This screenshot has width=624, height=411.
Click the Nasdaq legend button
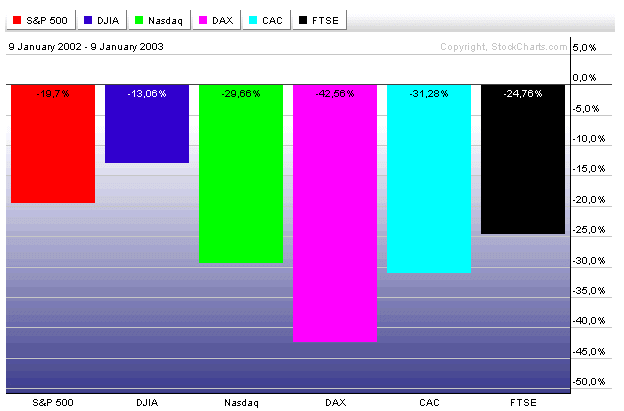[x=159, y=20]
